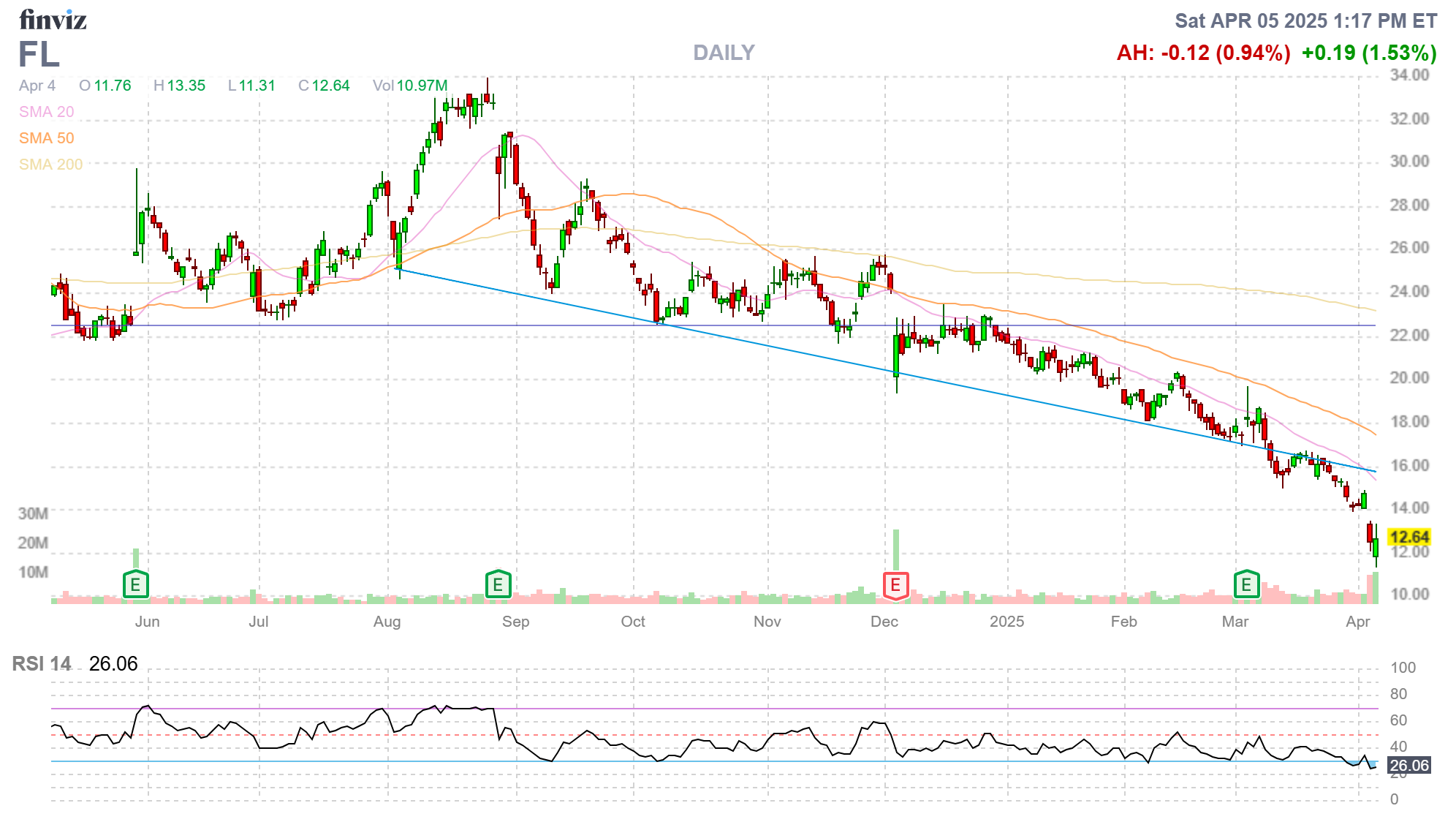Image resolution: width=1456 pixels, height=822 pixels.
Task: Click the SMA 50 legend label
Action: coord(46,138)
